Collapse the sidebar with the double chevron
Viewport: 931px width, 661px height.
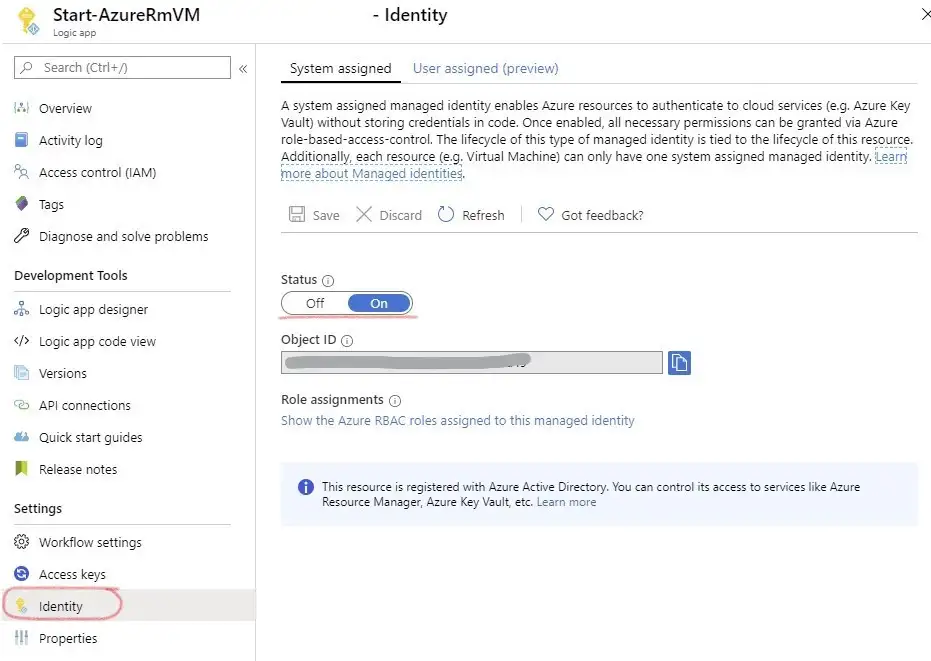243,69
